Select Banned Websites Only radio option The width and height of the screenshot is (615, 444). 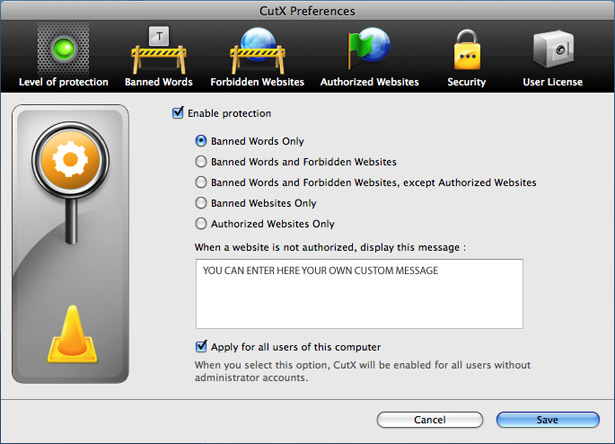point(202,203)
